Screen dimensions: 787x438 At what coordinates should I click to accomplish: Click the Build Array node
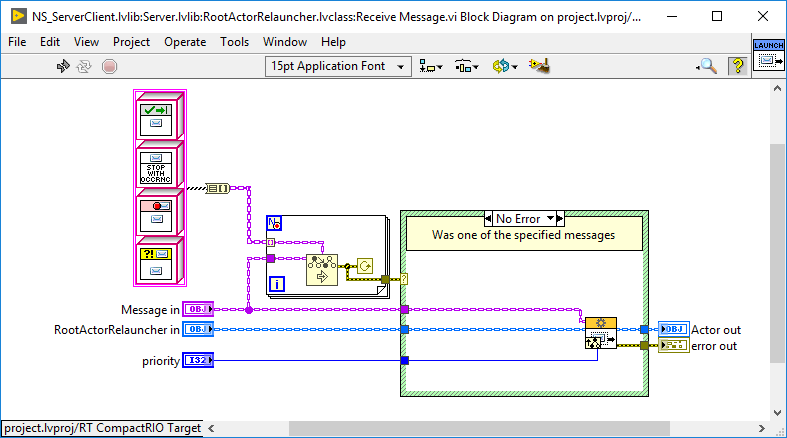click(x=218, y=189)
